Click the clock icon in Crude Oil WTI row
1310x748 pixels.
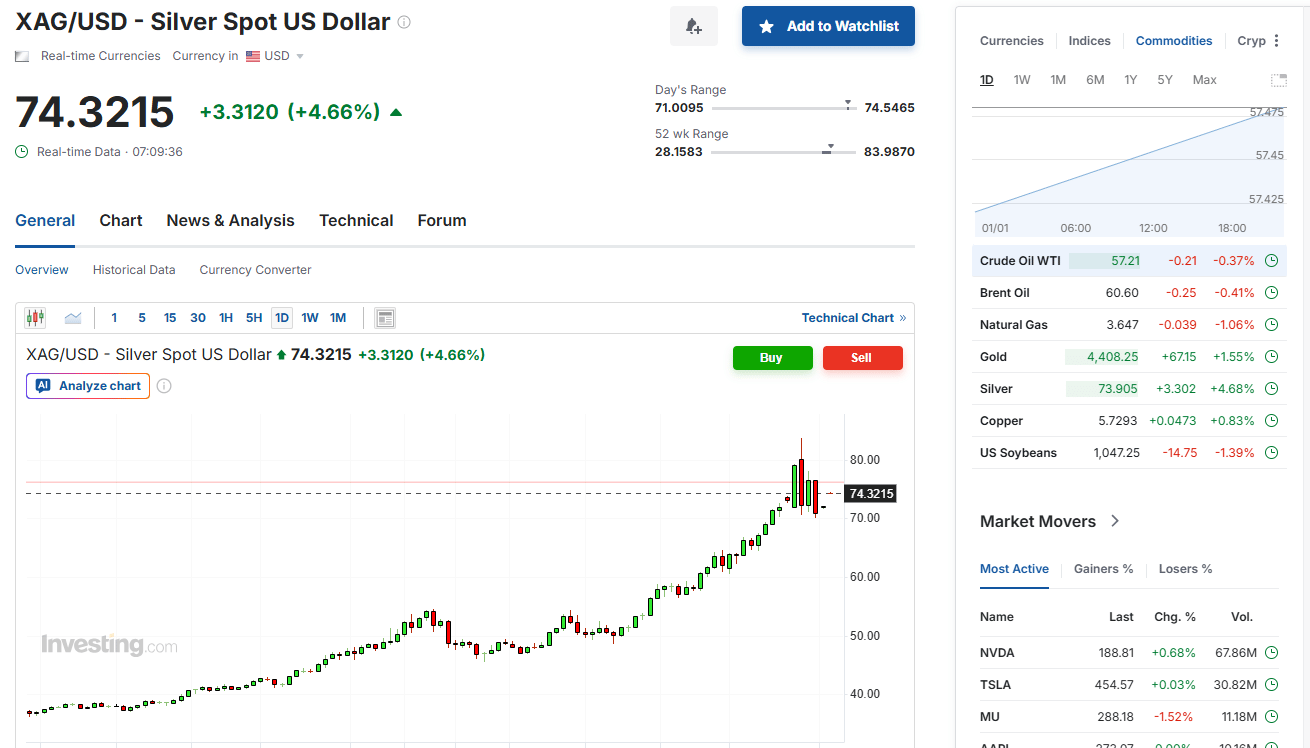click(x=1272, y=261)
